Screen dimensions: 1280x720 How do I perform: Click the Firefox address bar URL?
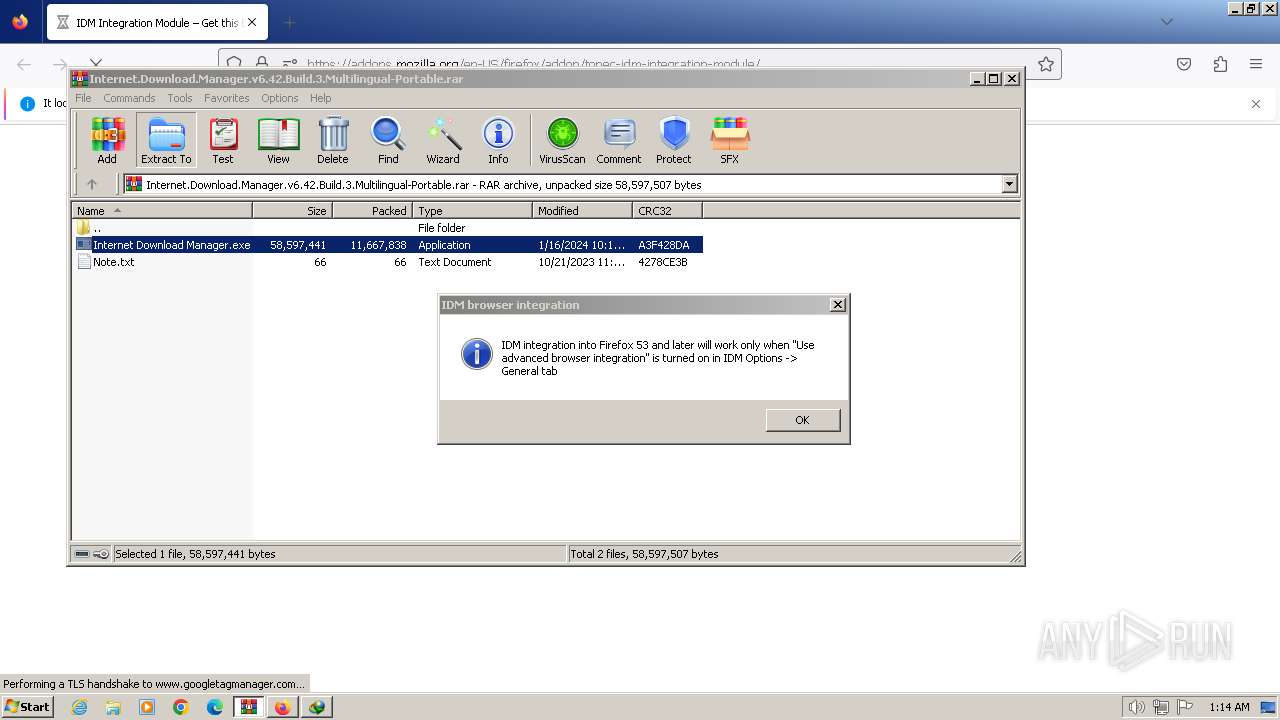pyautogui.click(x=533, y=64)
